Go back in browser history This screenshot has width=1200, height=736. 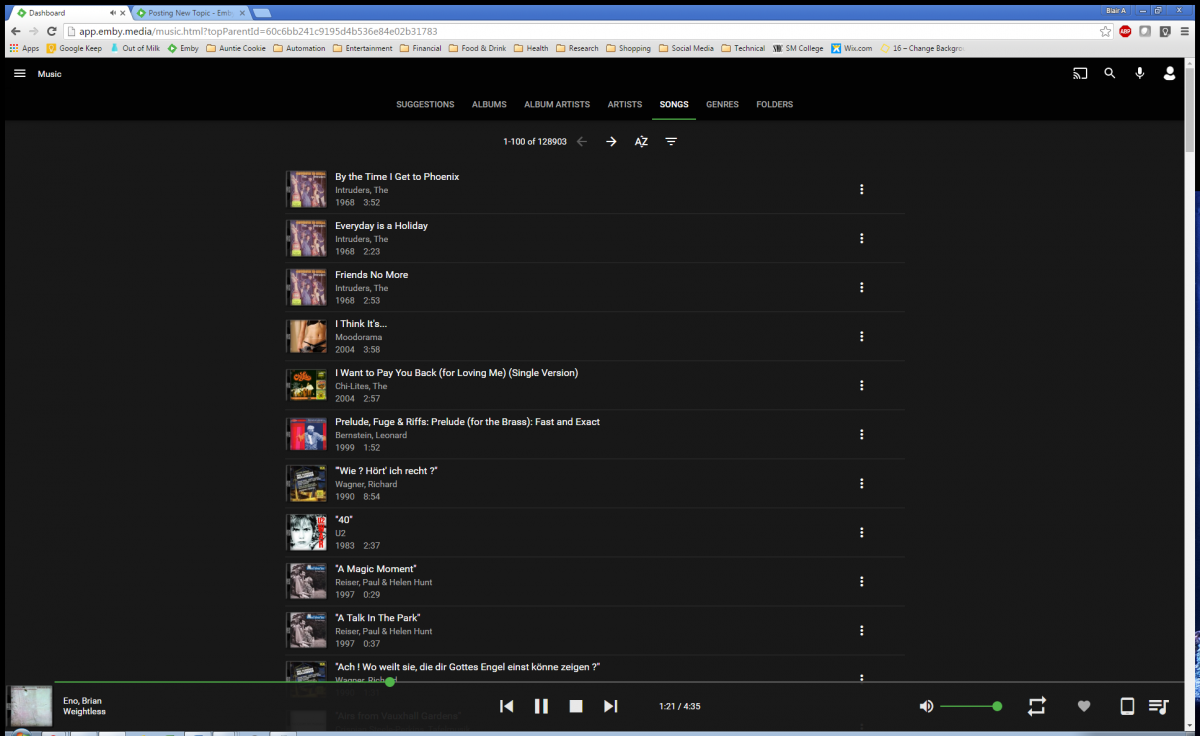pyautogui.click(x=15, y=31)
